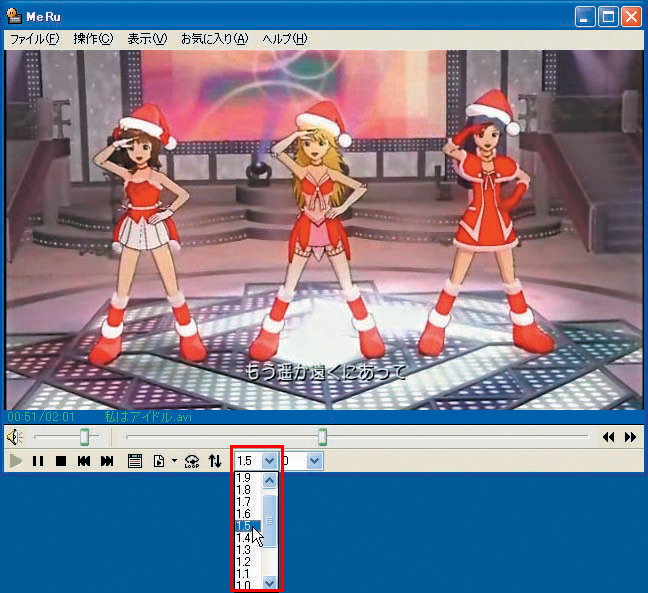Jump to the previous track
648x593 pixels.
pos(84,461)
